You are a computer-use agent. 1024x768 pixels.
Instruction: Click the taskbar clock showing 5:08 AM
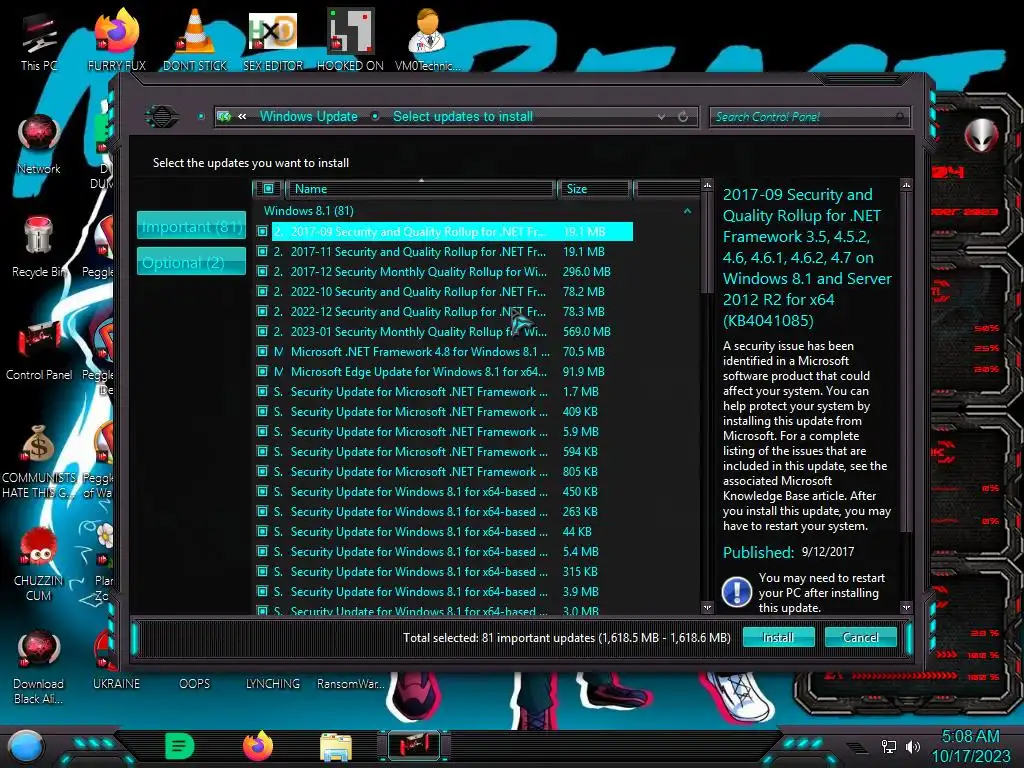(970, 746)
